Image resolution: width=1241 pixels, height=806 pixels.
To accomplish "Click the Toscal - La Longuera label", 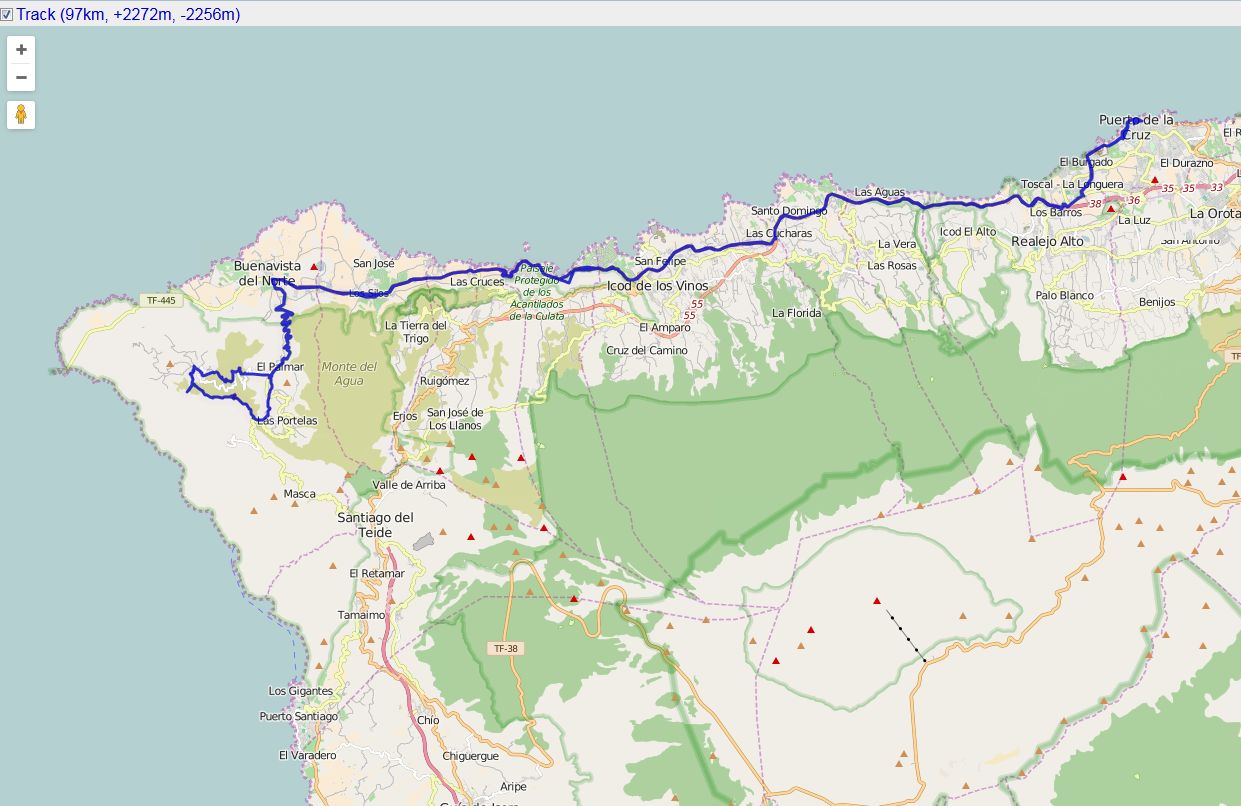I will click(1072, 184).
